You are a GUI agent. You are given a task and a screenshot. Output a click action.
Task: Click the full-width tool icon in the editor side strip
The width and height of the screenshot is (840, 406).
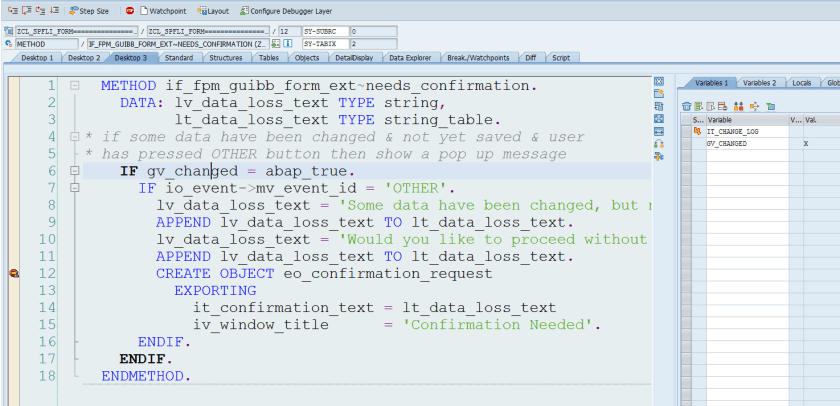tap(659, 131)
